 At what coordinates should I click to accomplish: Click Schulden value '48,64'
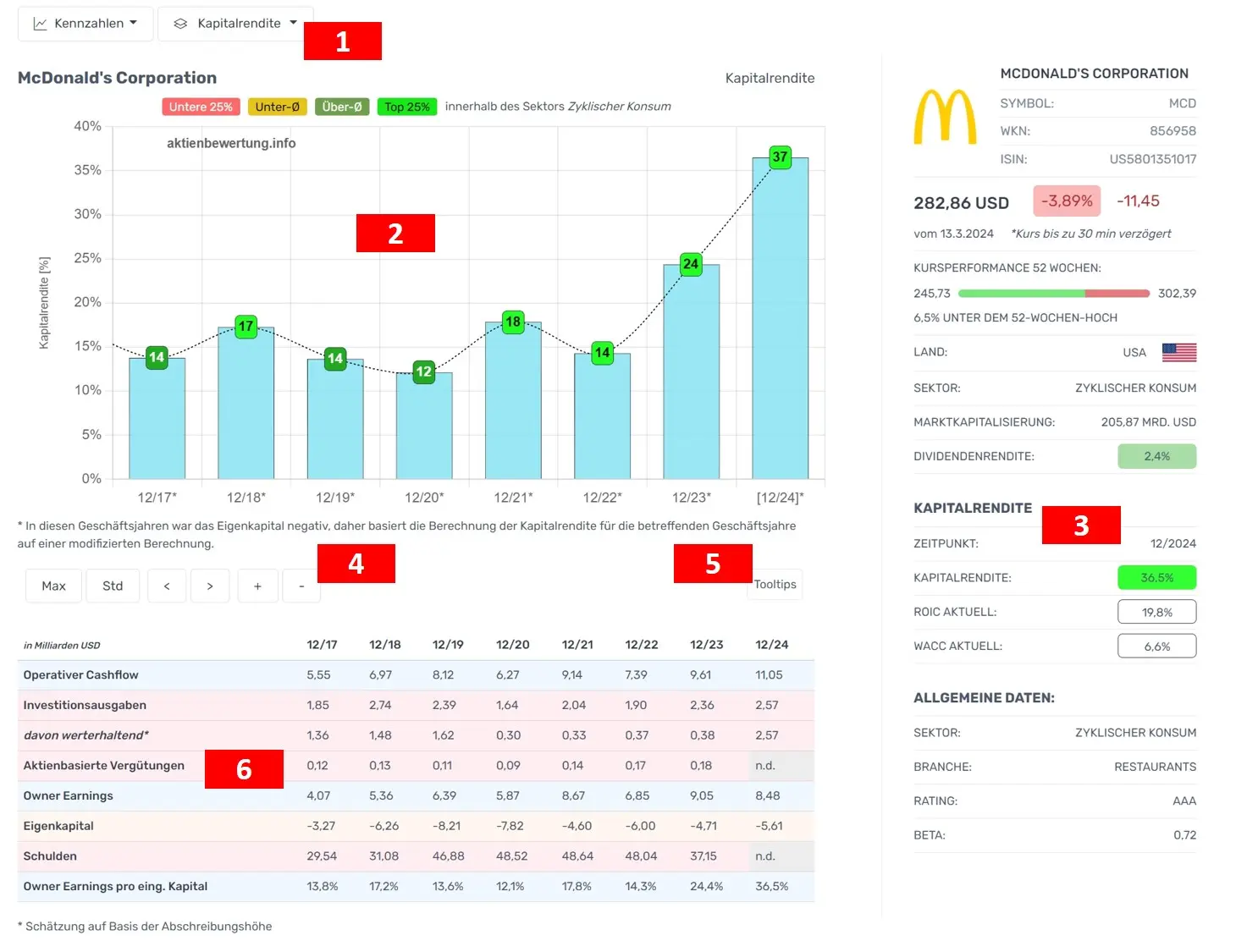[x=577, y=856]
